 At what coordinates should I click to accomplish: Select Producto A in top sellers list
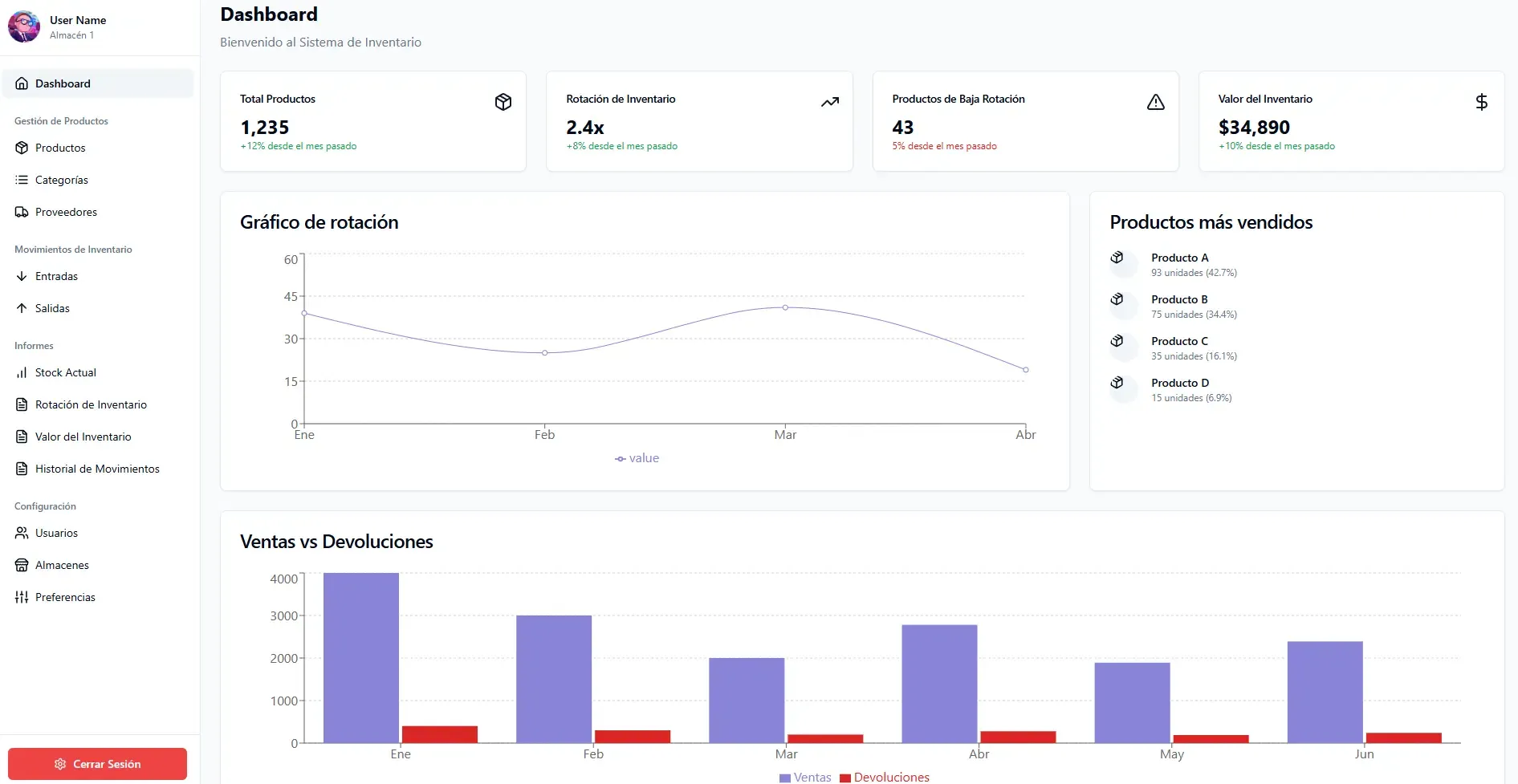pos(1179,258)
